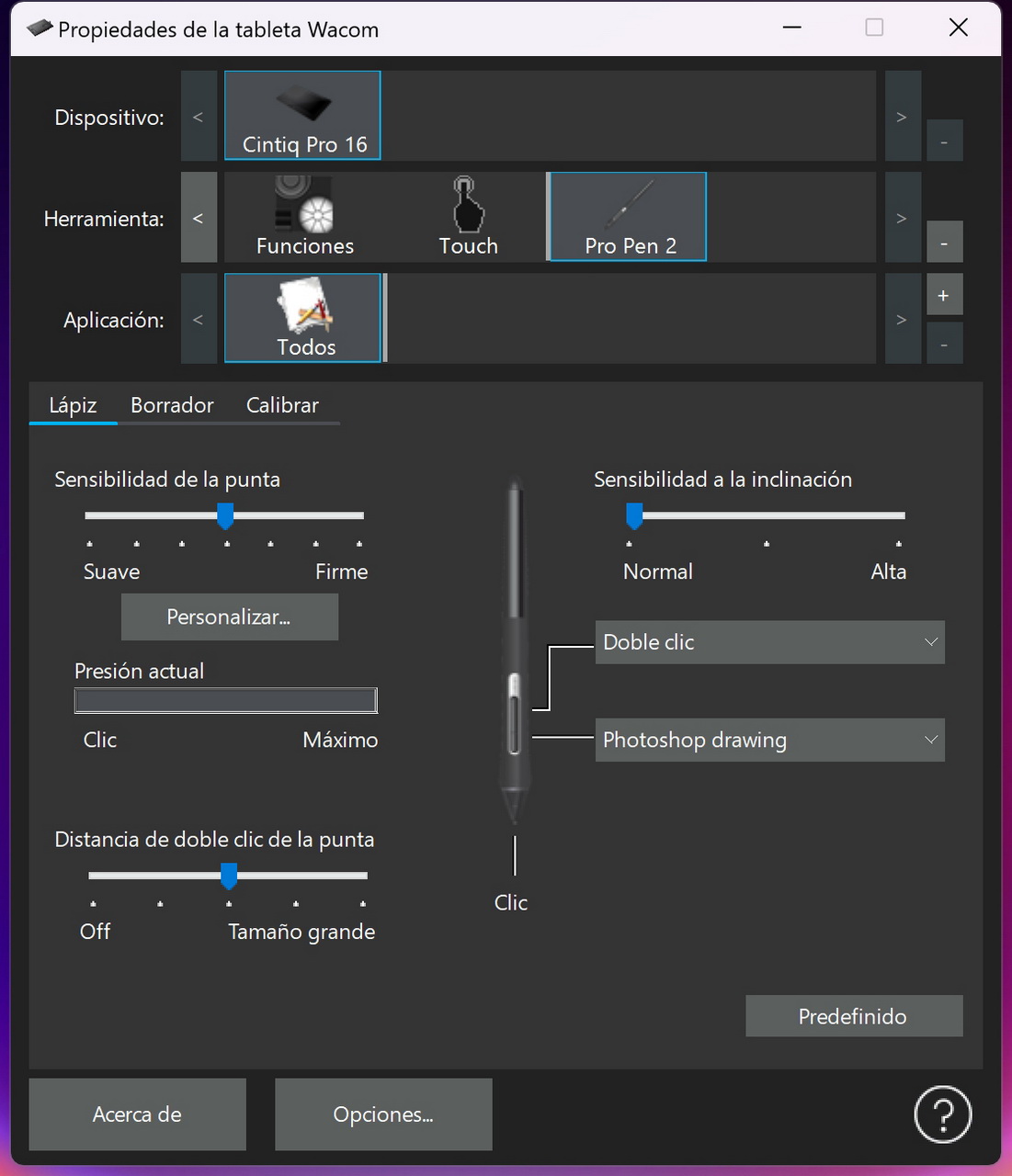Switch to the Calibrar tab
This screenshot has height=1176, width=1012.
282,405
